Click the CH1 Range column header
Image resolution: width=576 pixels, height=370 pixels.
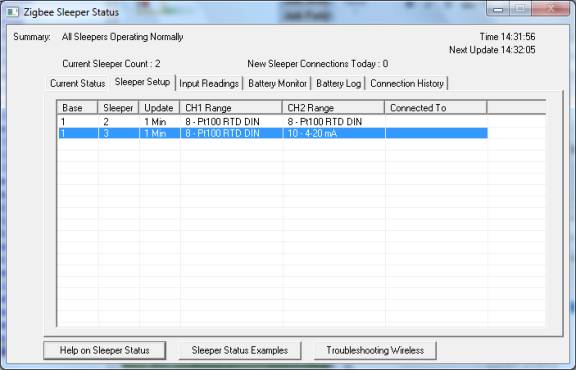click(x=231, y=108)
